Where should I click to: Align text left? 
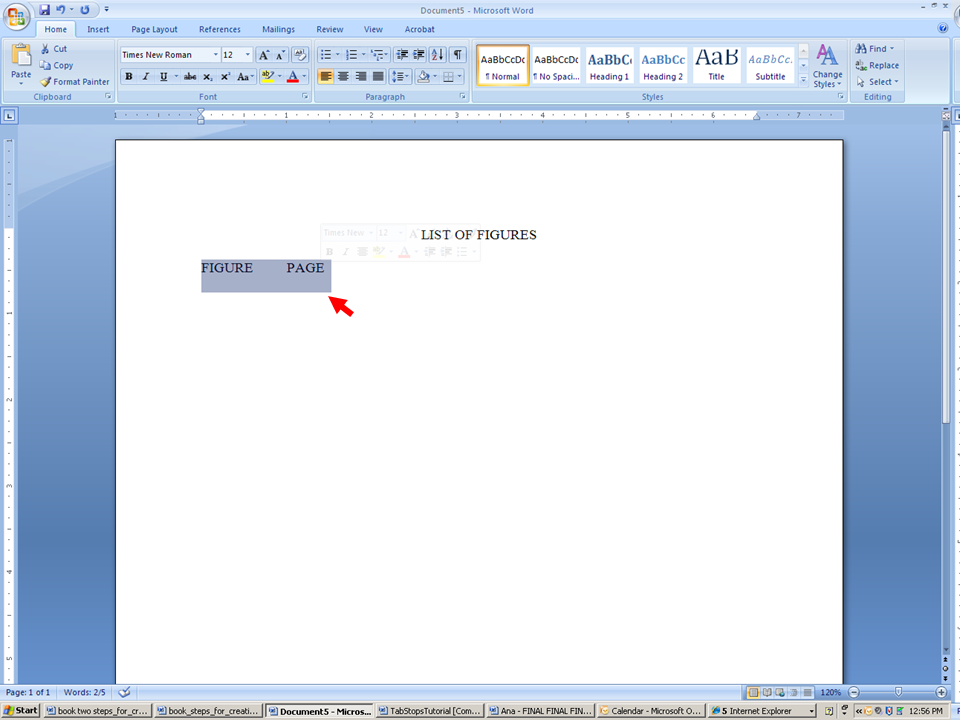(326, 77)
